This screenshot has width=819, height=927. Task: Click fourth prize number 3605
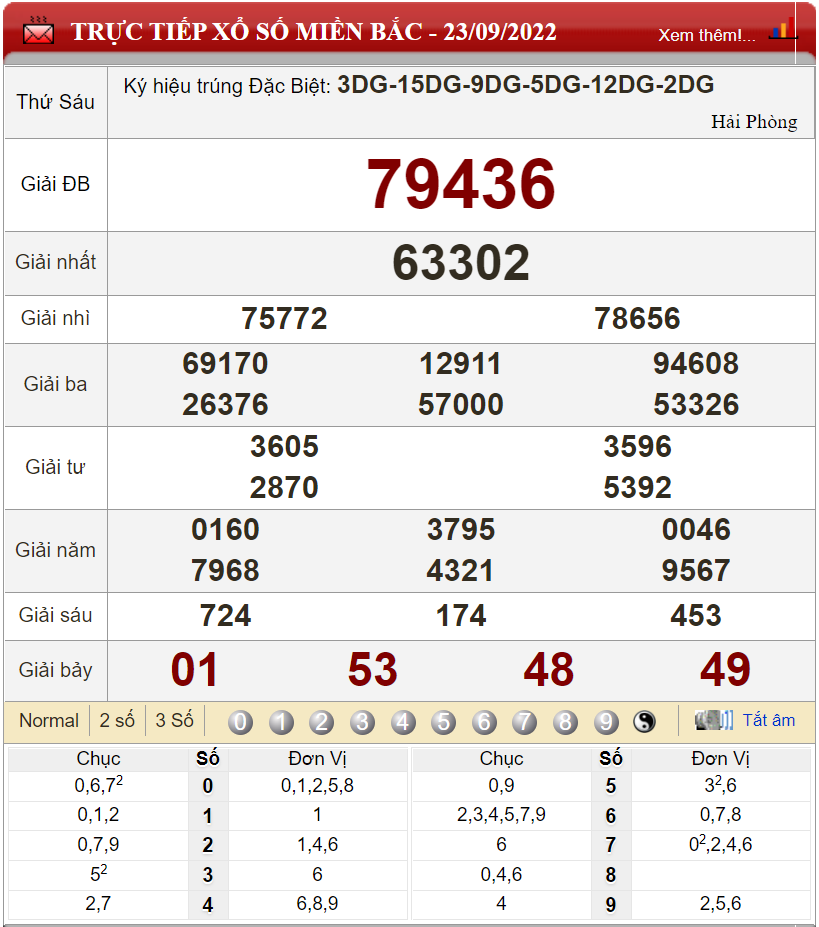284,446
